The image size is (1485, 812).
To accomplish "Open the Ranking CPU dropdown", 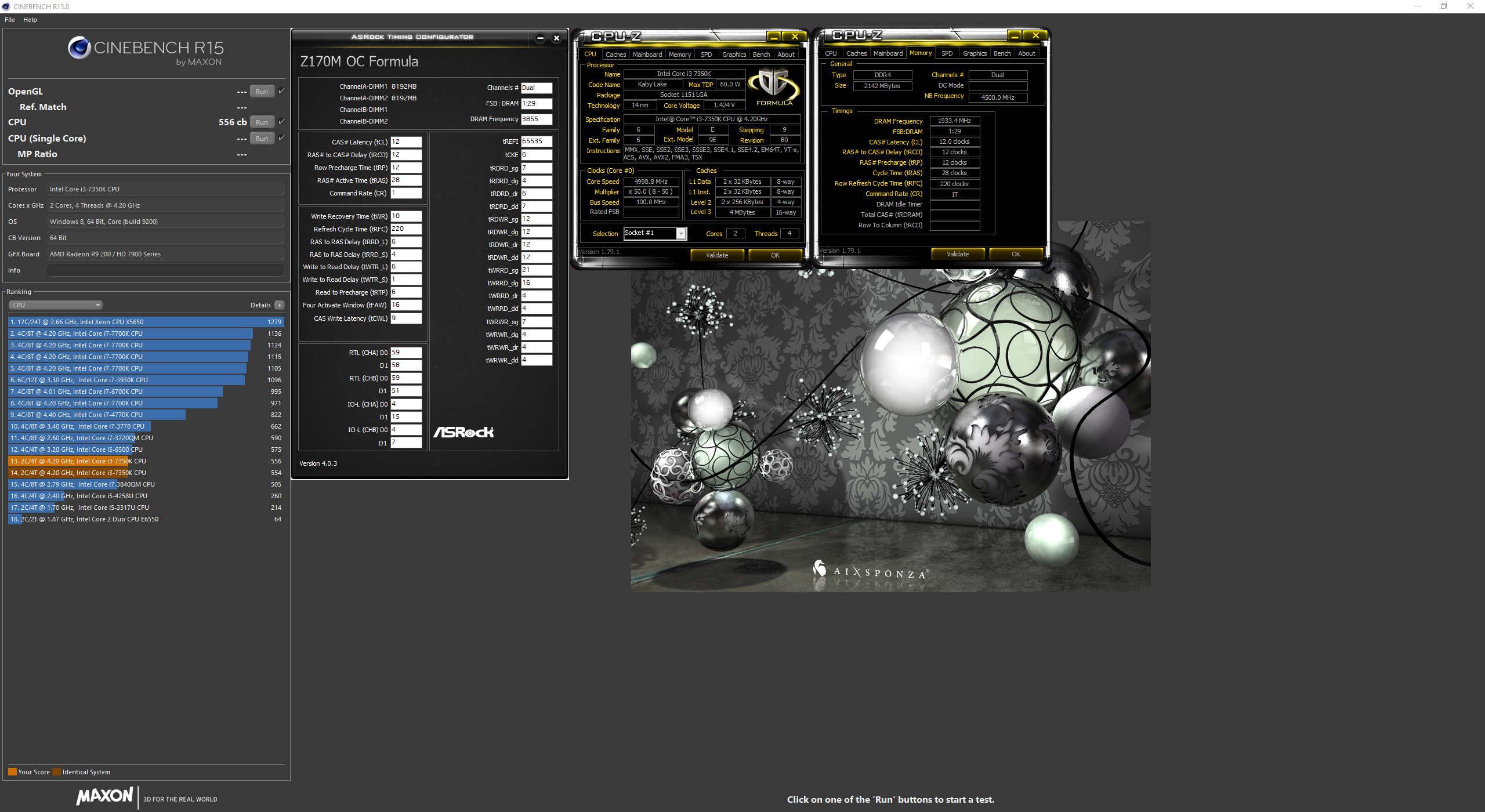I will tap(56, 305).
